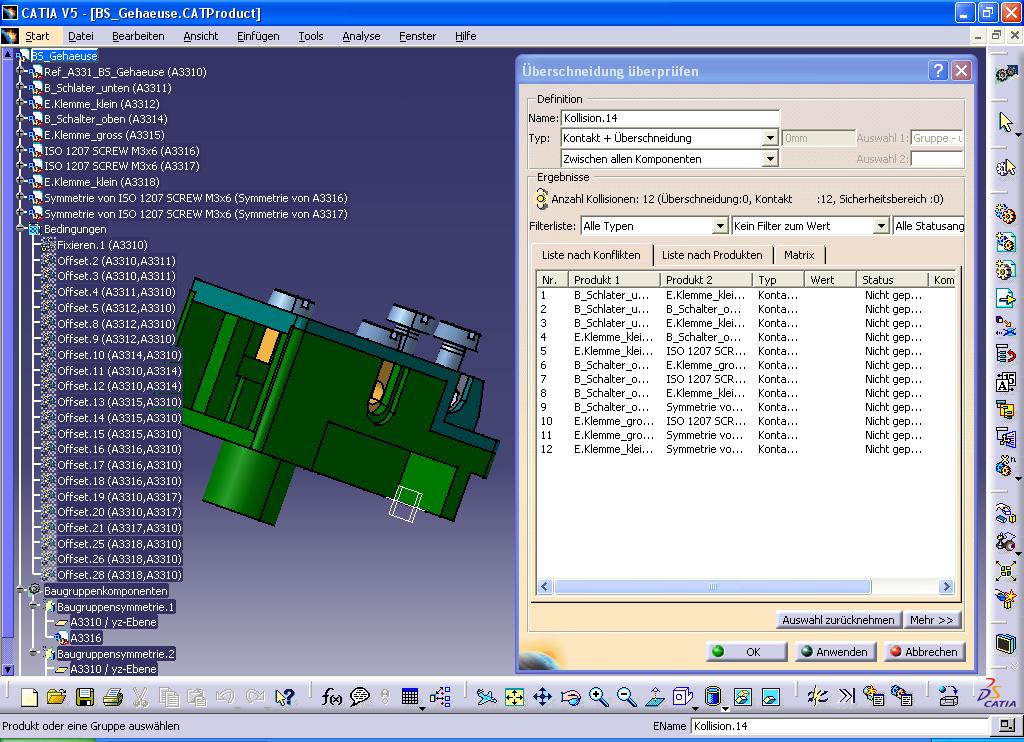1024x742 pixels.
Task: Open the Analyse menu
Action: (x=361, y=36)
